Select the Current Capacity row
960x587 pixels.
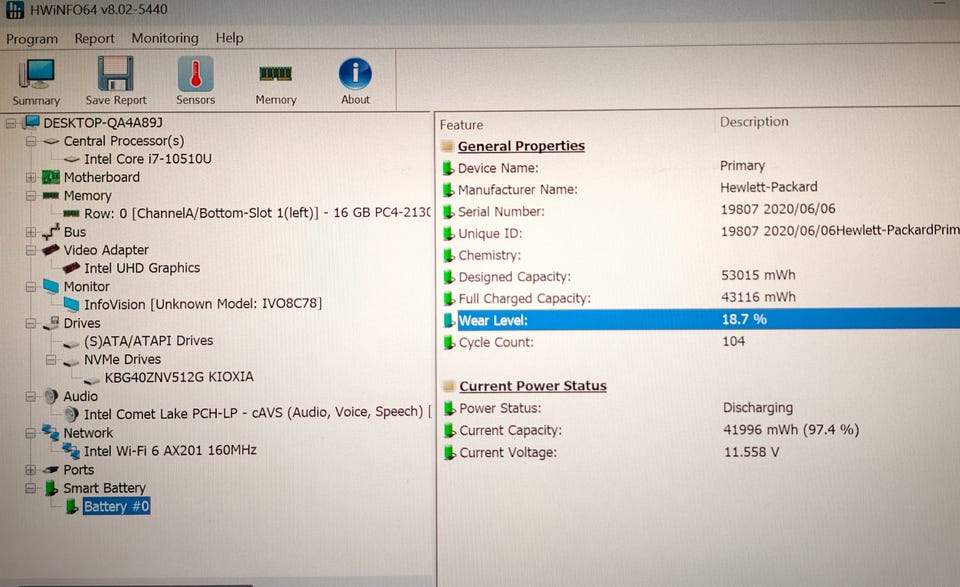click(x=700, y=430)
